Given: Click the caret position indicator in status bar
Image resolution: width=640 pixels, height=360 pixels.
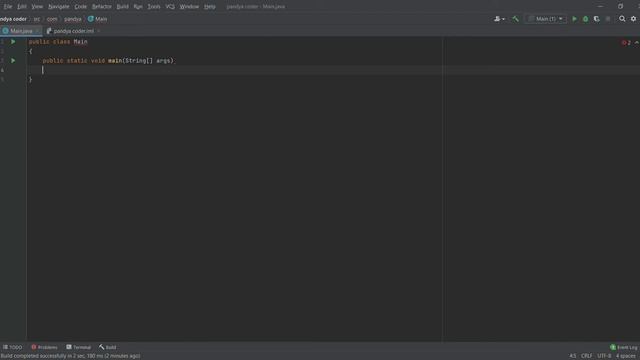Looking at the screenshot, I should point(573,356).
